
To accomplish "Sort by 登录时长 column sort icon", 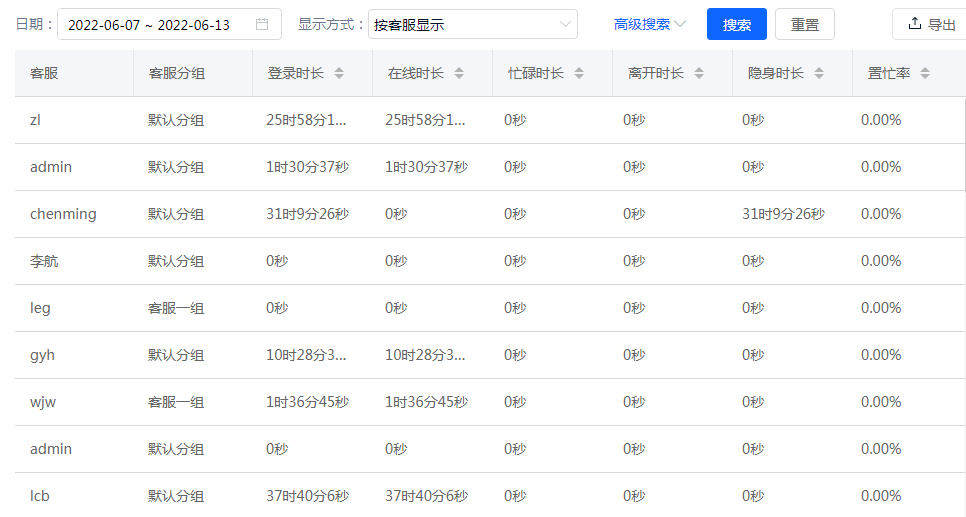I will (x=339, y=73).
